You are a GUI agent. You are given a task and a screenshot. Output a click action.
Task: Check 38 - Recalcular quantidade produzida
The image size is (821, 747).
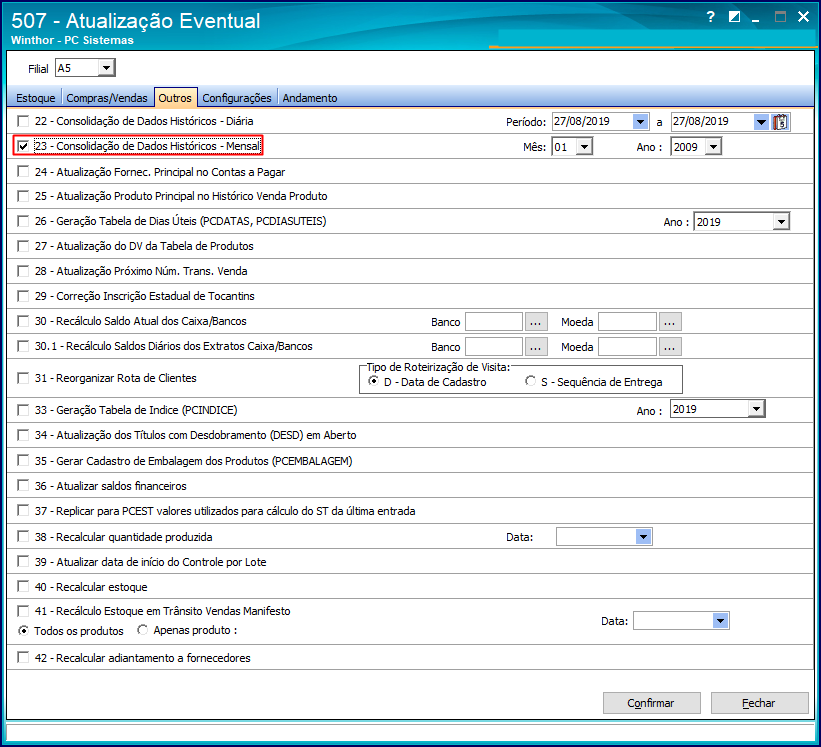(x=23, y=537)
